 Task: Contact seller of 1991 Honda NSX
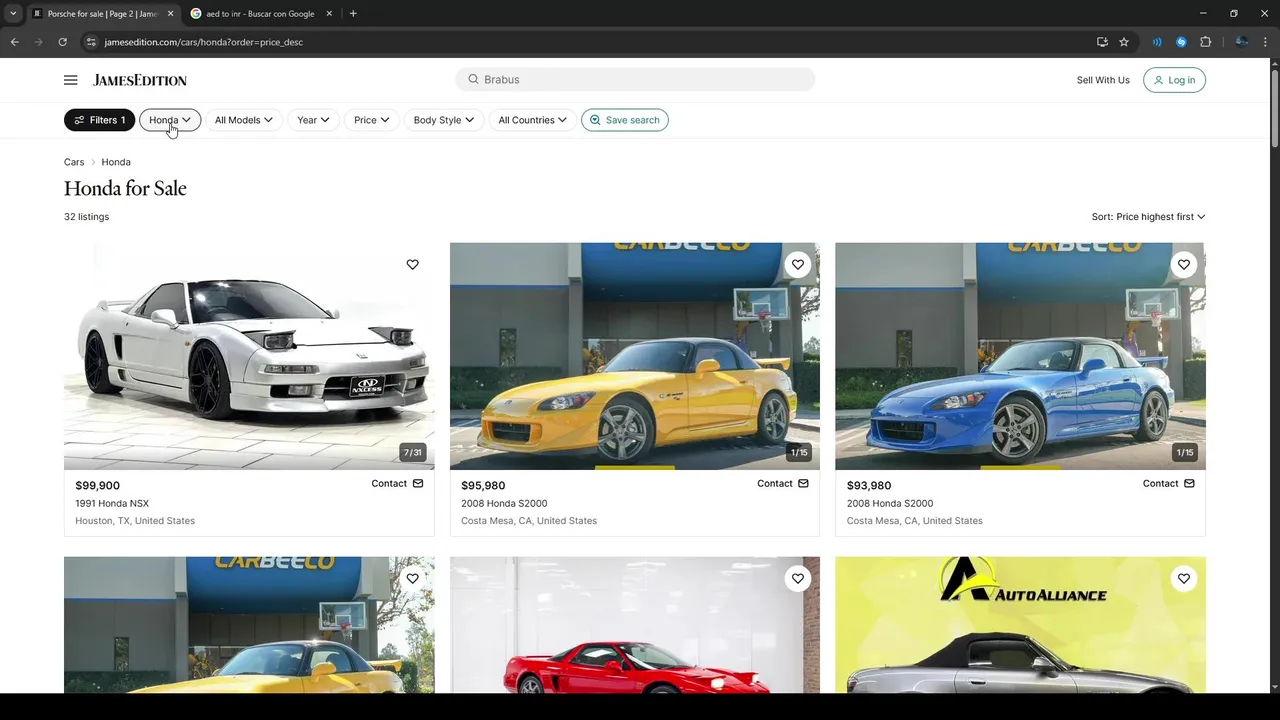coord(397,484)
